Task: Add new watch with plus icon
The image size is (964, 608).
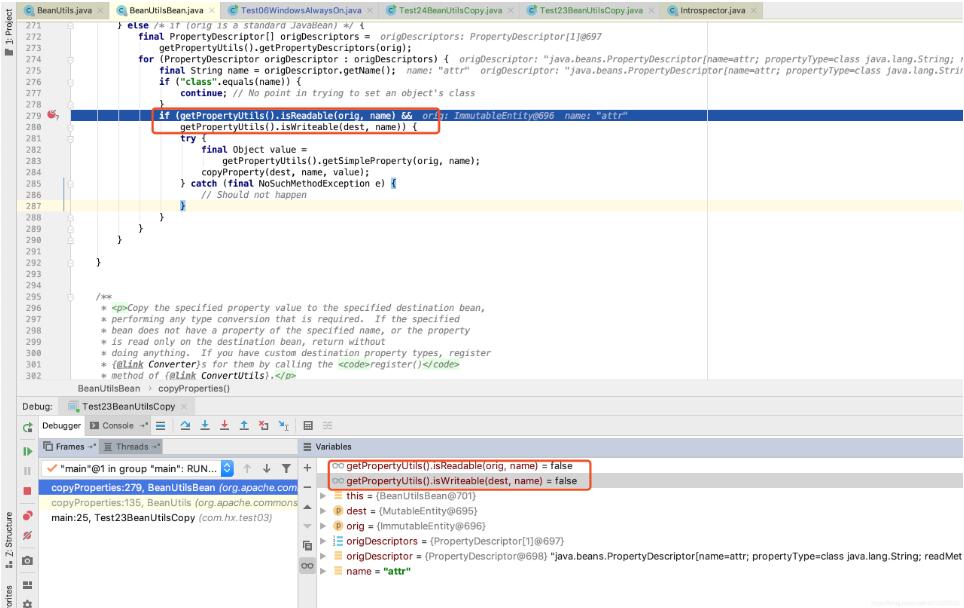Action: point(308,467)
